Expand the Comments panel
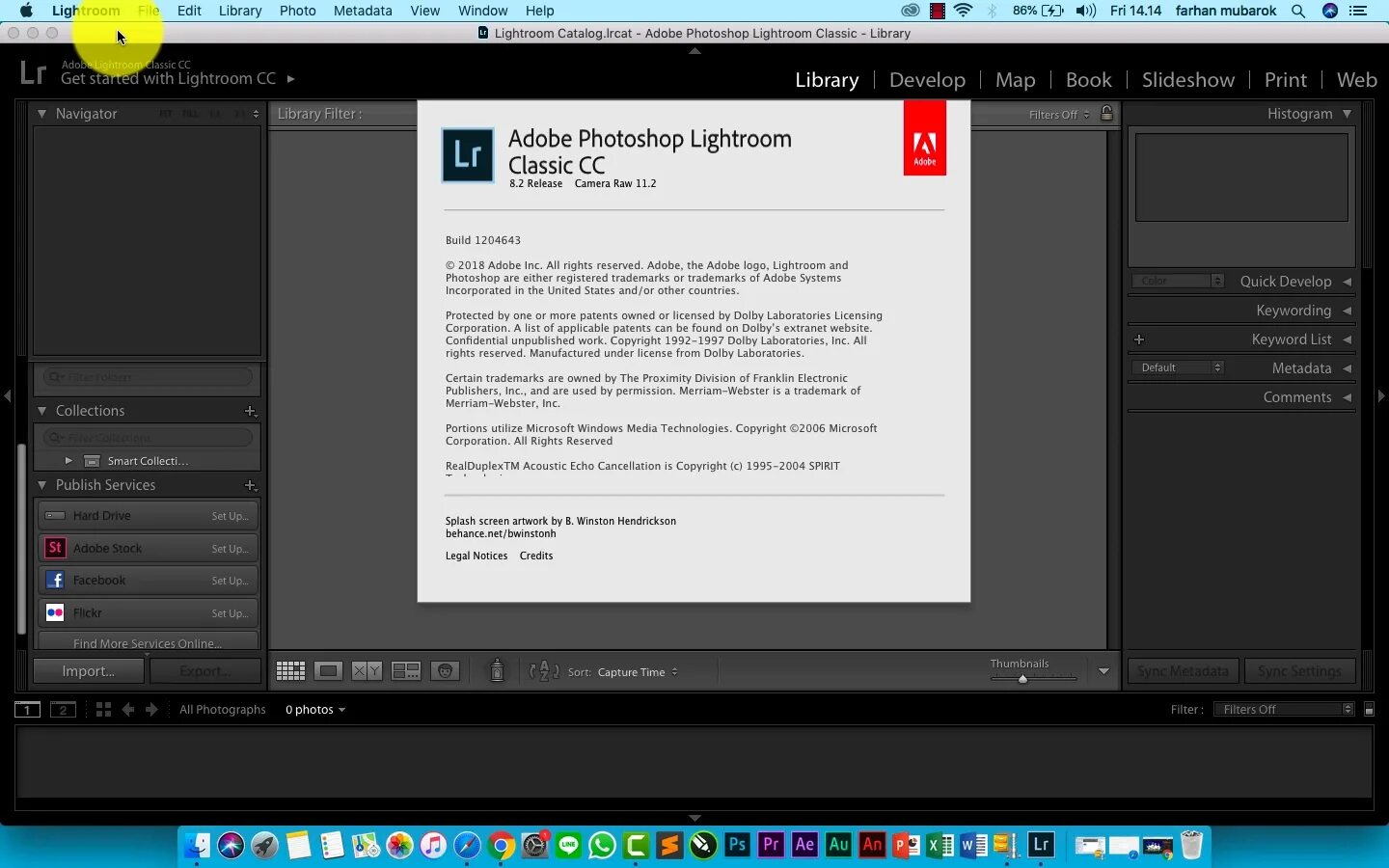 [x=1348, y=397]
